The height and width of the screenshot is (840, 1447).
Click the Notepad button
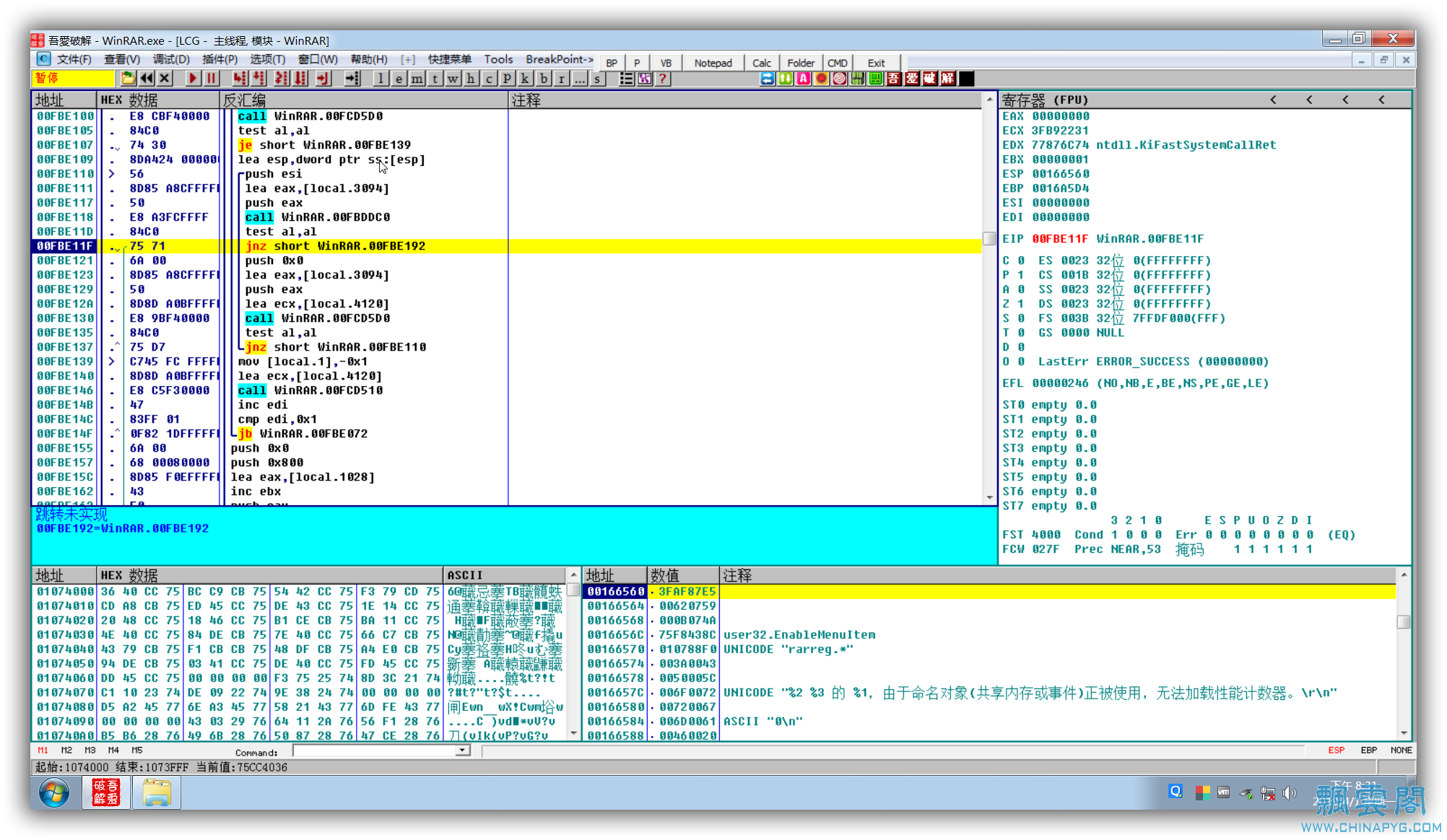713,63
